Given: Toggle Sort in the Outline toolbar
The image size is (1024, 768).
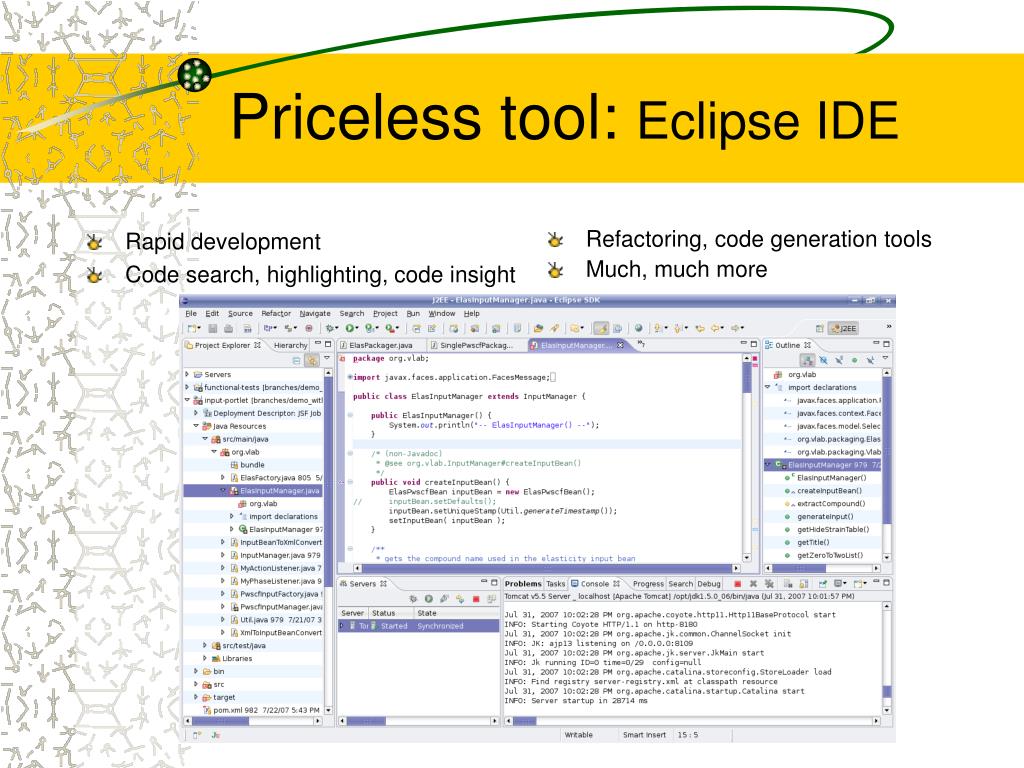Looking at the screenshot, I should tap(807, 360).
